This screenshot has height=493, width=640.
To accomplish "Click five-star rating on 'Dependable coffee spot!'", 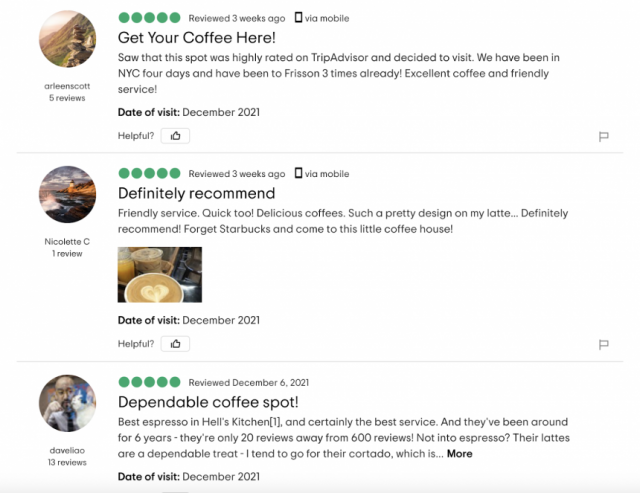I will (x=149, y=382).
